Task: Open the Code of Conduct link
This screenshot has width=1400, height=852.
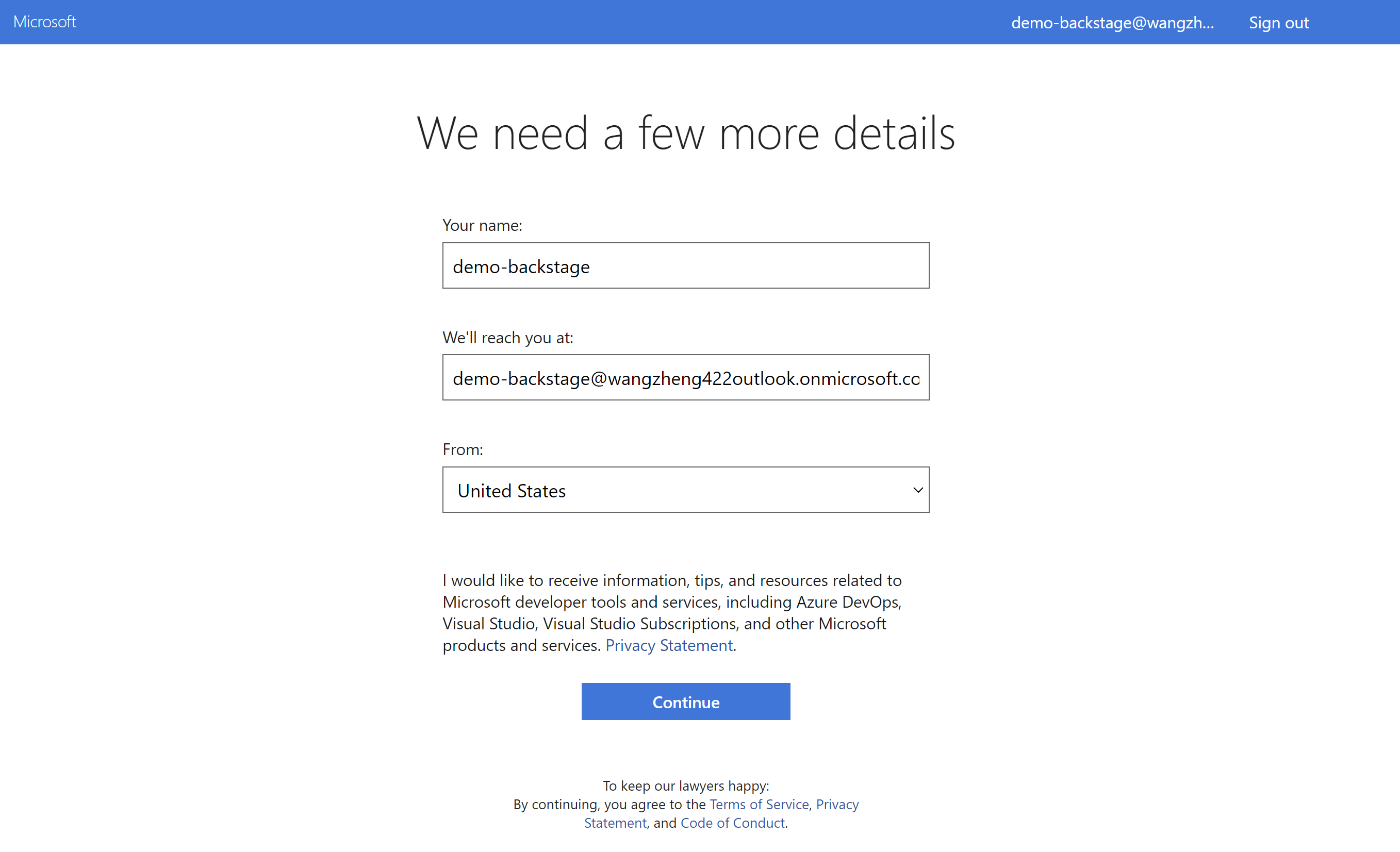Action: tap(732, 823)
